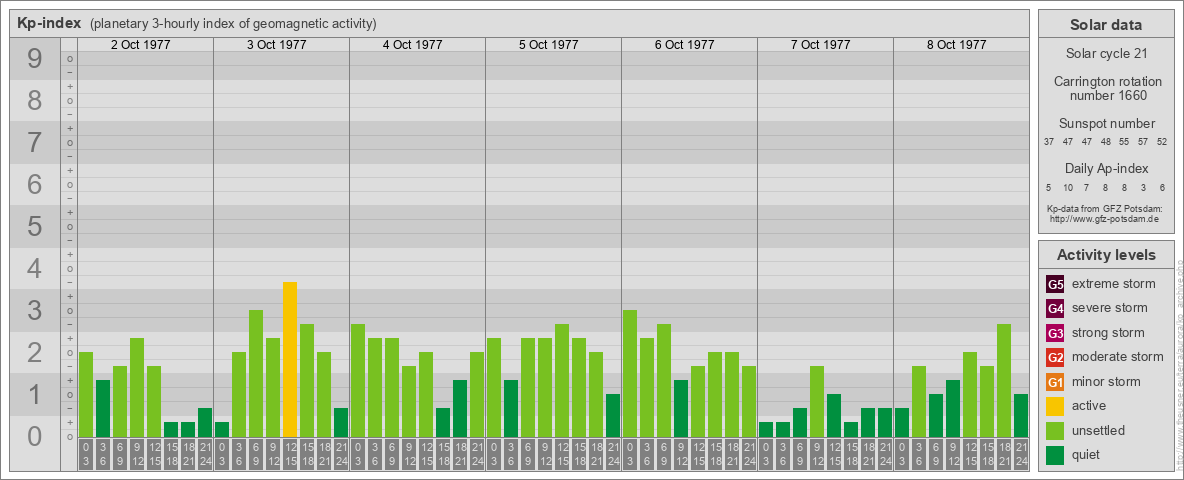The width and height of the screenshot is (1184, 480).
Task: Click the Solar data panel heading
Action: click(x=1106, y=25)
